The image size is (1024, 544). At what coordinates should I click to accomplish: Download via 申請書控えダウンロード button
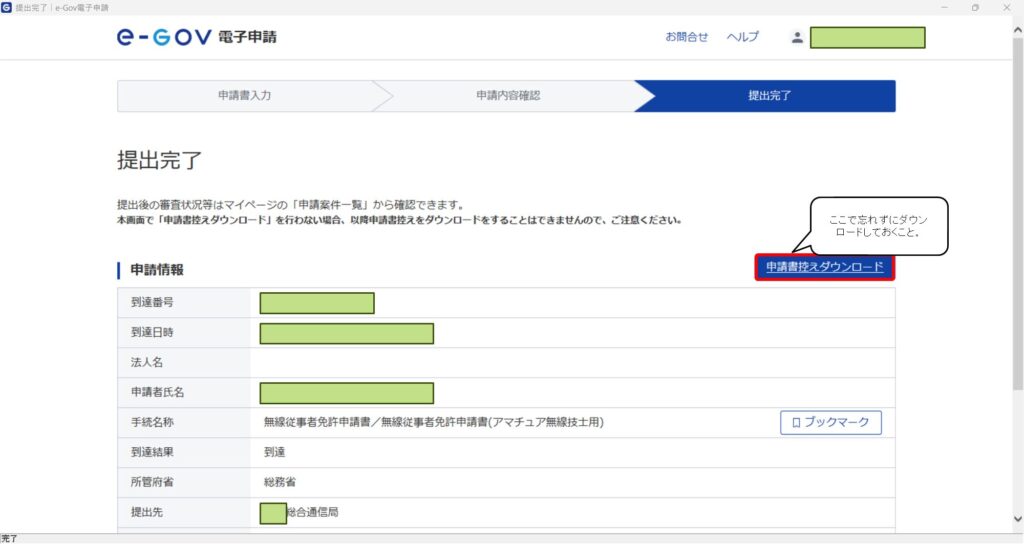[x=824, y=267]
